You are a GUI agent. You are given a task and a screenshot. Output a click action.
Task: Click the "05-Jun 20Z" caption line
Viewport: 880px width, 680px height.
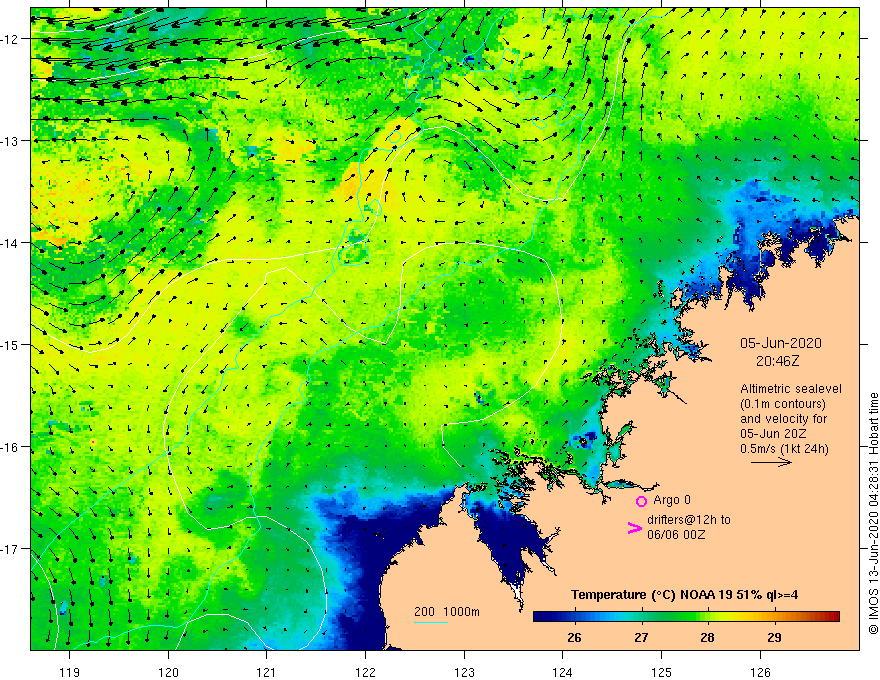pos(773,434)
